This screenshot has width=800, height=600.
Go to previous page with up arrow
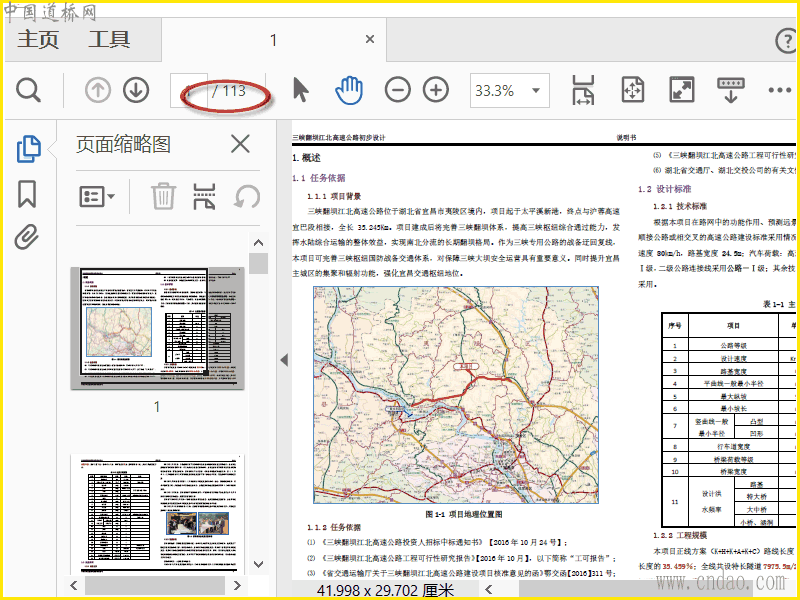point(98,90)
